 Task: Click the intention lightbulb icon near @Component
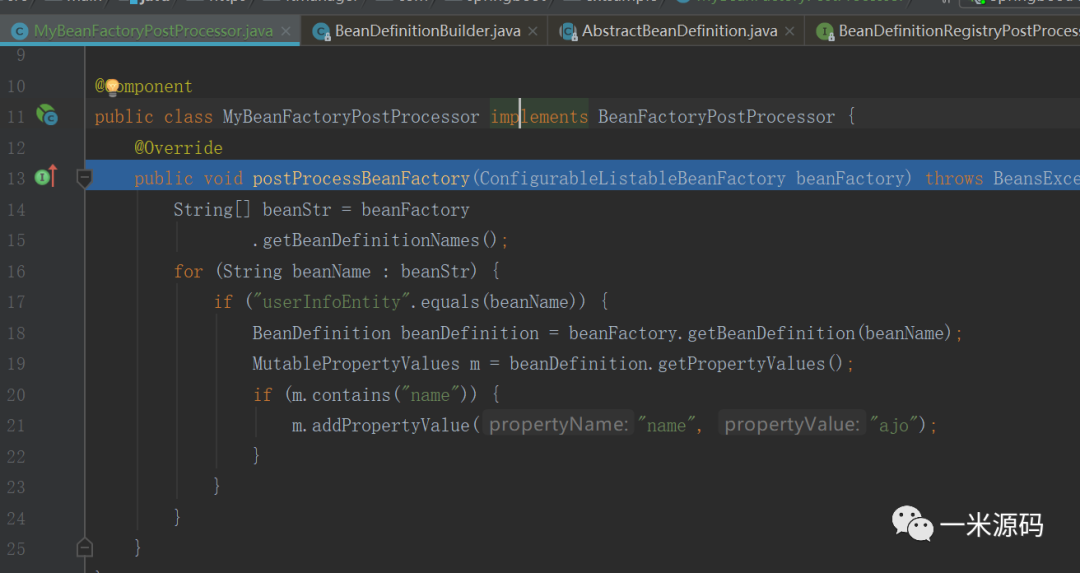coord(112,87)
